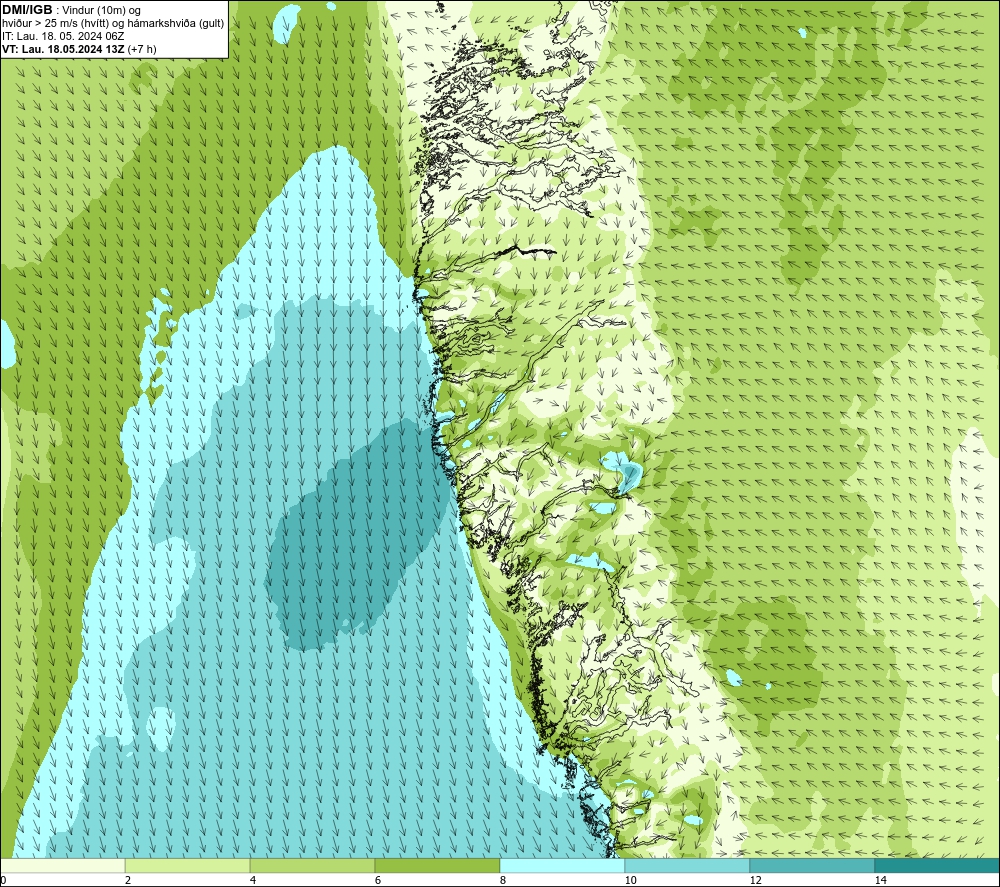Click the legend label '4'
Screen dimensions: 1000x887
[253, 880]
